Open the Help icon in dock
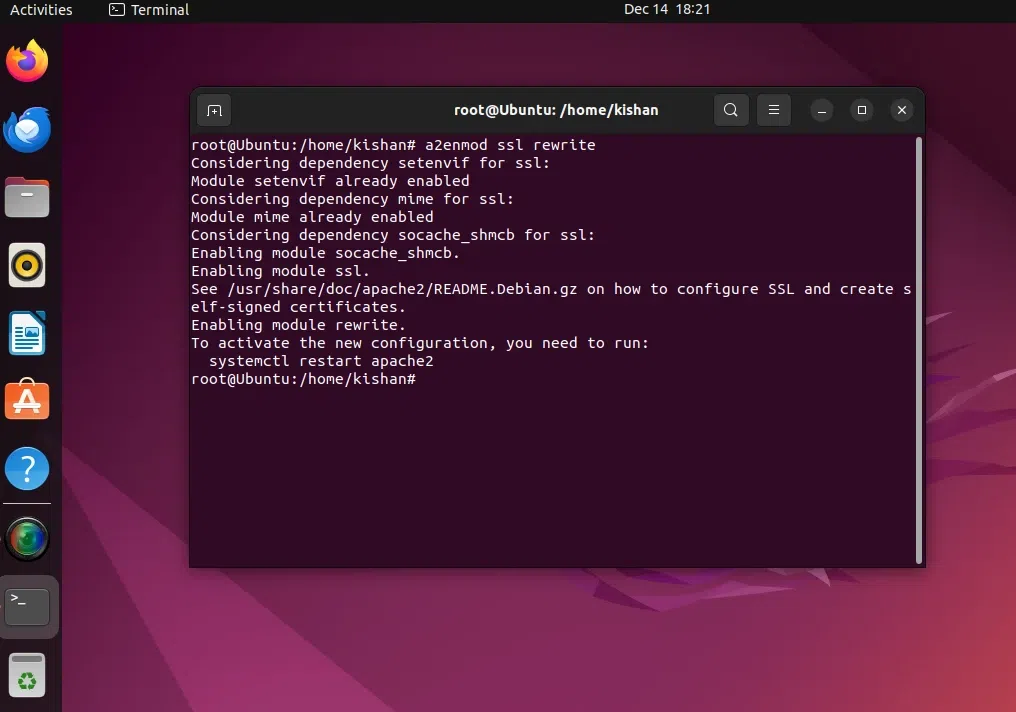Viewport: 1016px width, 712px height. [27, 468]
